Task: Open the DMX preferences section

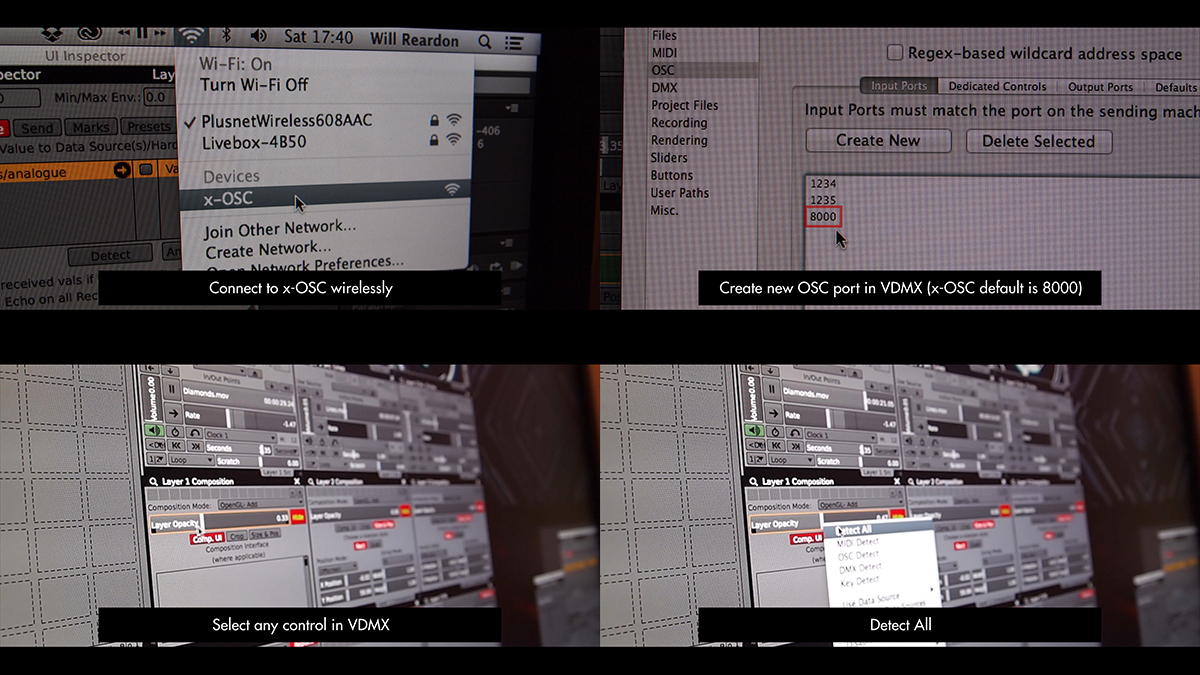Action: click(x=664, y=88)
